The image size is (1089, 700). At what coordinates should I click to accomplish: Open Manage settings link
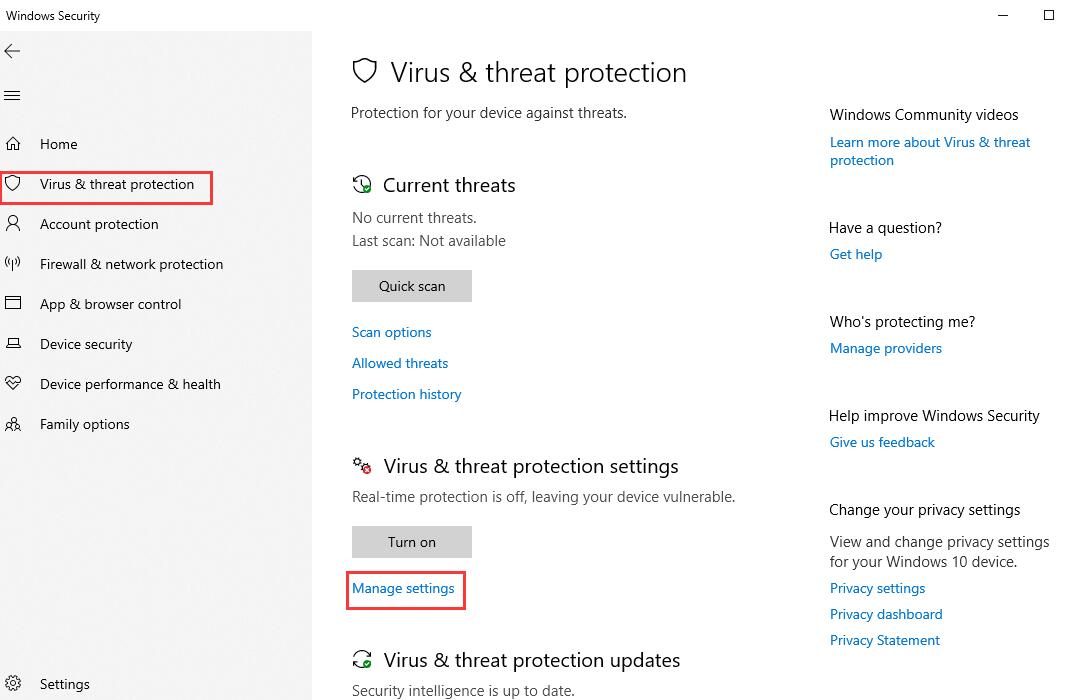tap(403, 588)
